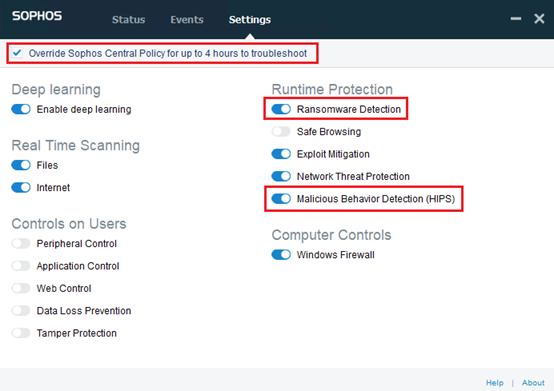Screen dimensions: 554x391
Task: Disable Ransomware Detection toggle
Action: 281,109
